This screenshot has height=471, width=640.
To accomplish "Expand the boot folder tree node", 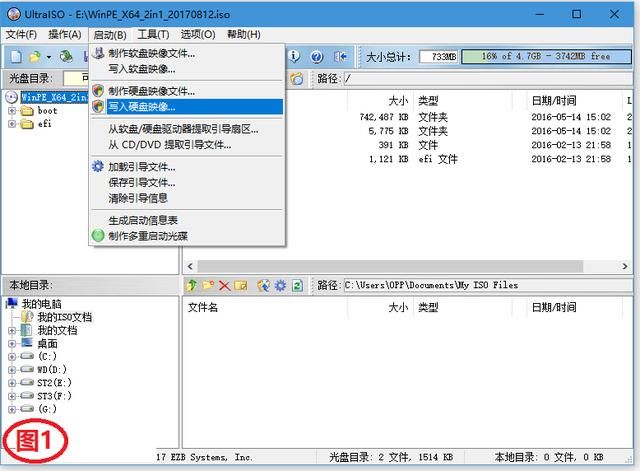I will (x=12, y=111).
